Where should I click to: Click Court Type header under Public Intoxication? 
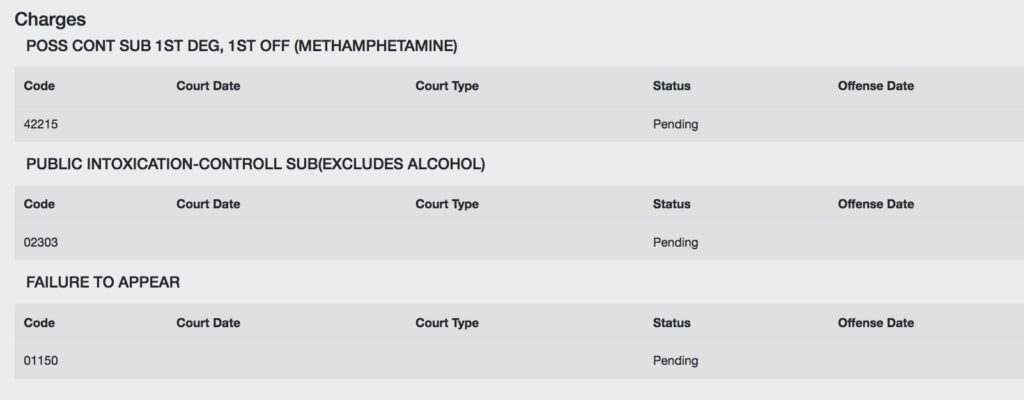(x=447, y=205)
